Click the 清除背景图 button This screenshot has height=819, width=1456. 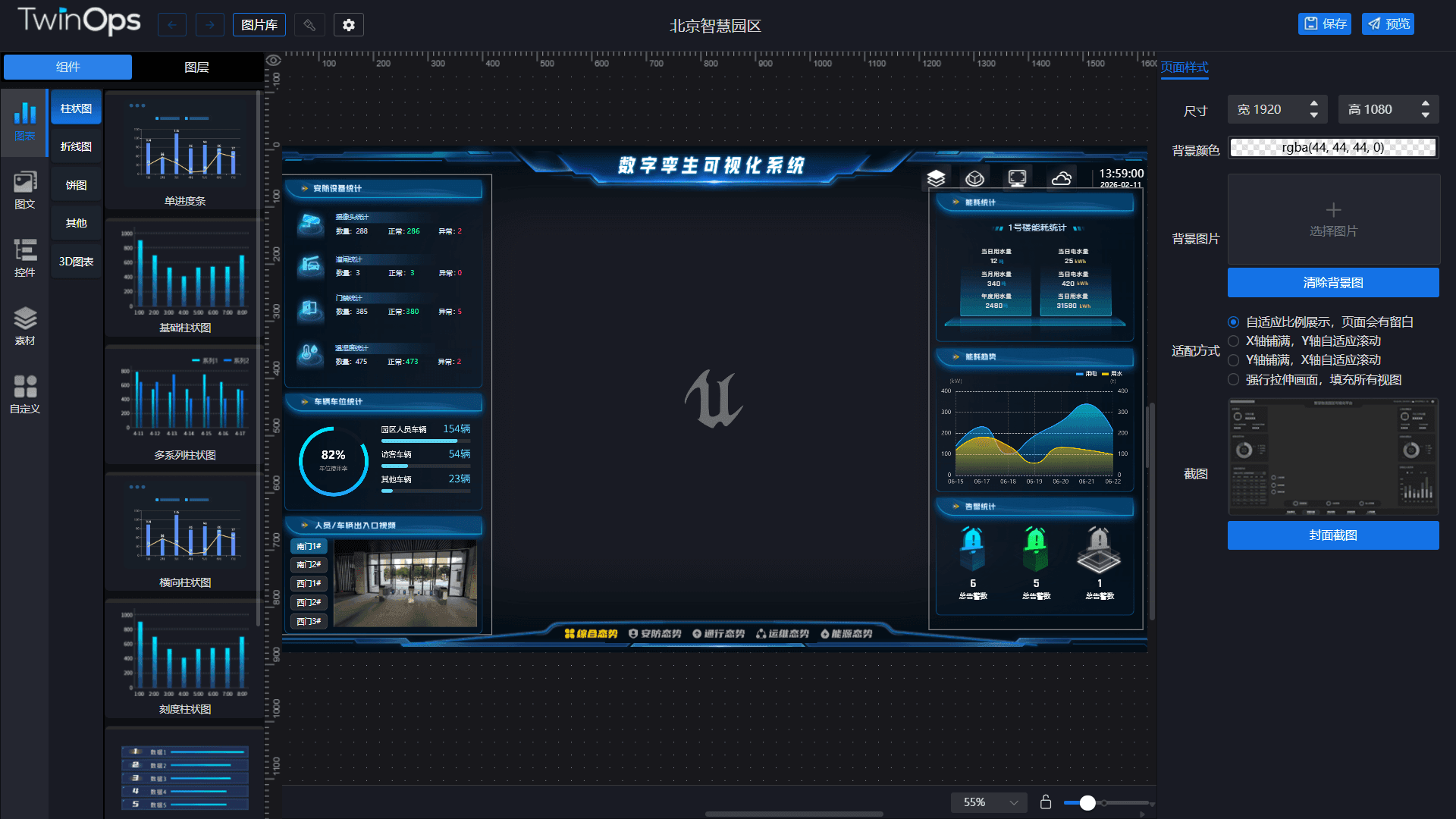(x=1333, y=283)
